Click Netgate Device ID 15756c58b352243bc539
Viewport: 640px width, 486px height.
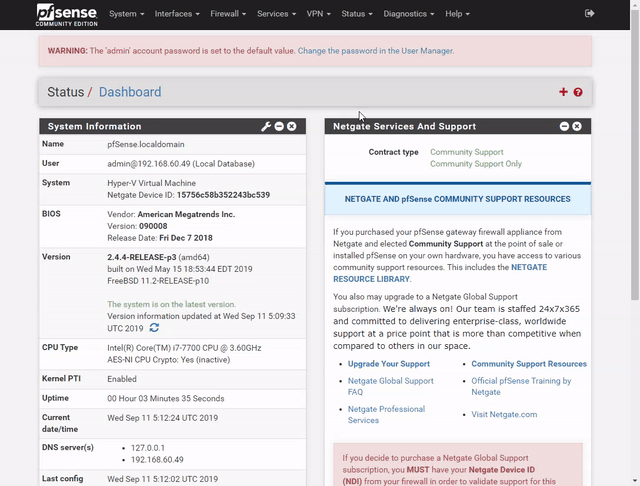pyautogui.click(x=223, y=195)
